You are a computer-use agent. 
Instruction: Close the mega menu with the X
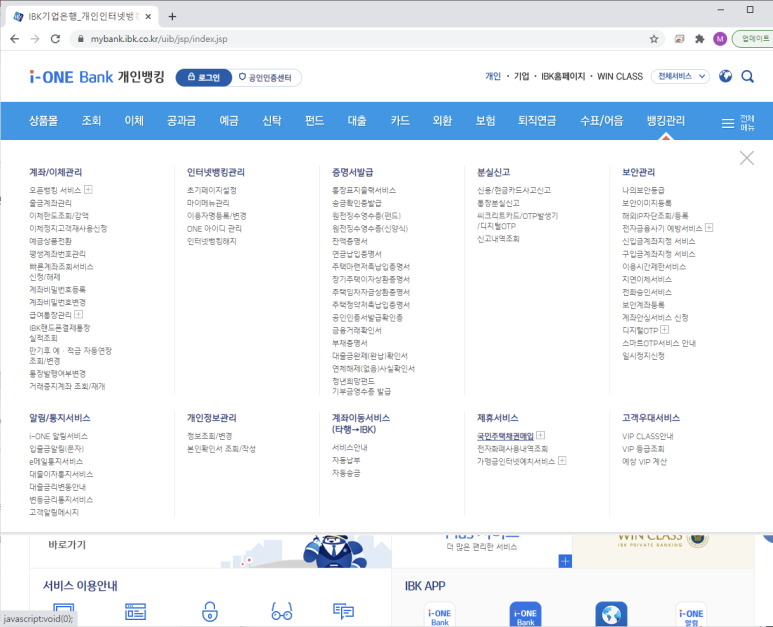tap(746, 158)
